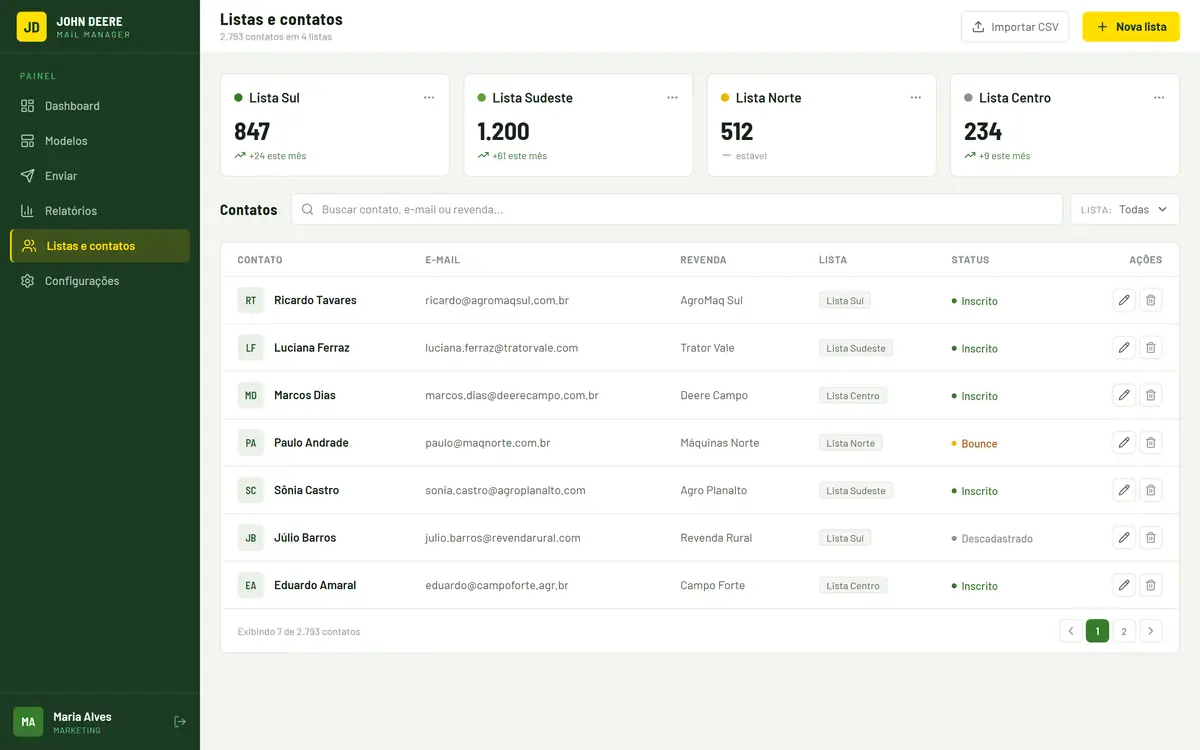Viewport: 1200px width, 750px height.
Task: Edit the Paulo Andrade contact
Action: 1124,443
